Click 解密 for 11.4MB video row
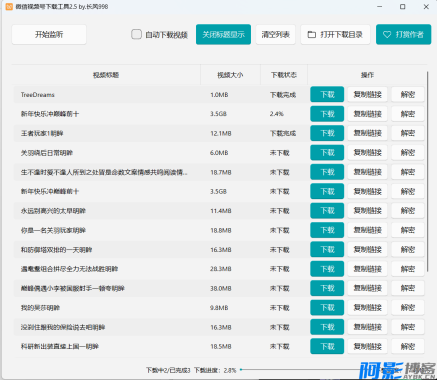Screen dimensions: 437x380 [408, 211]
